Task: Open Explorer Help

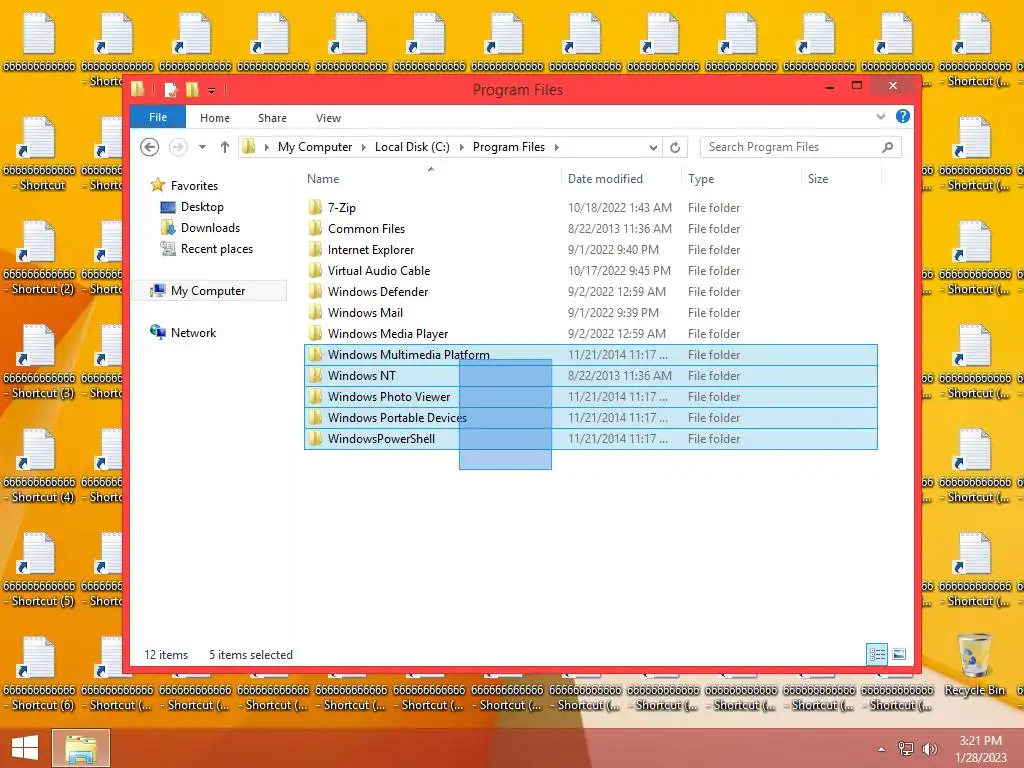Action: point(903,116)
